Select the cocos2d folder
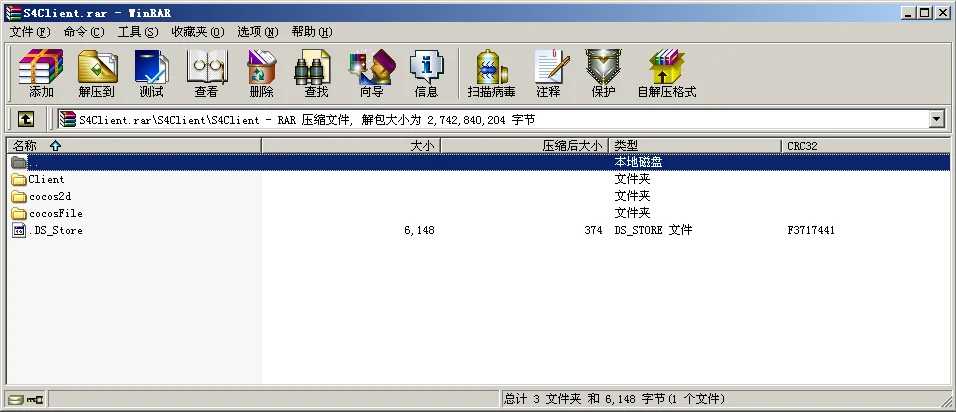Image resolution: width=956 pixels, height=412 pixels. [x=49, y=196]
